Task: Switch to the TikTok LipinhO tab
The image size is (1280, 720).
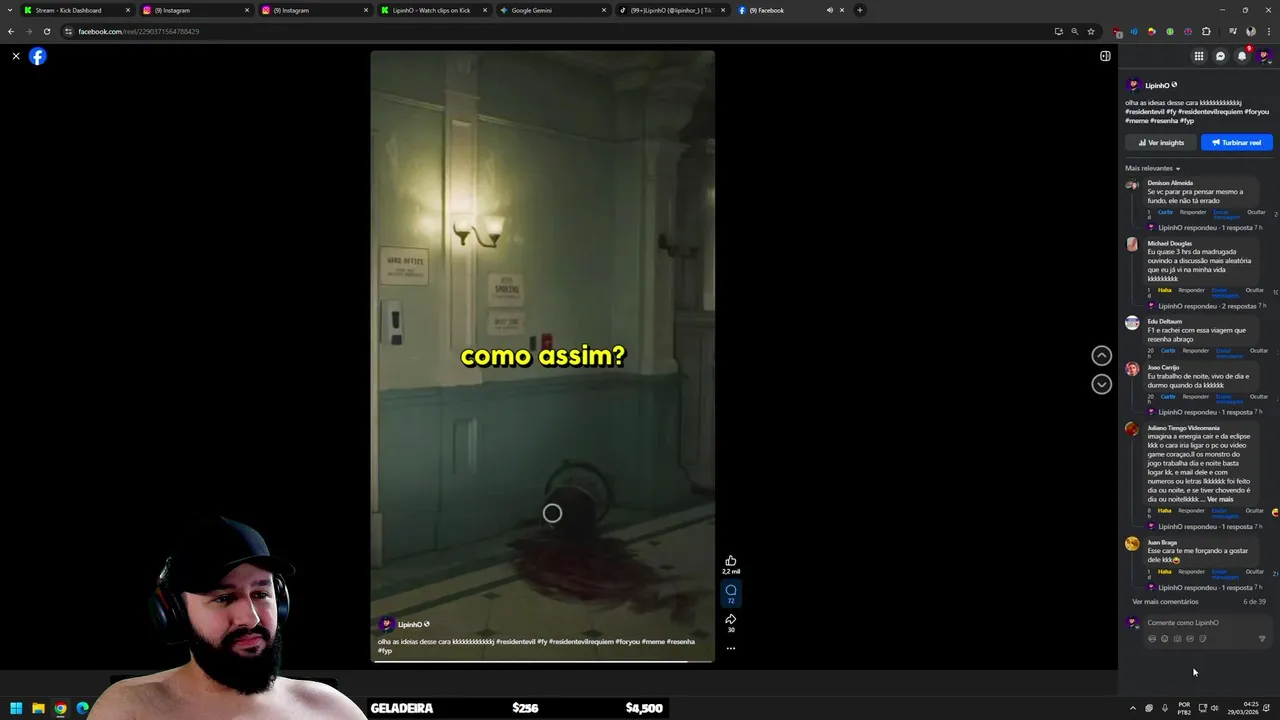Action: tap(671, 10)
